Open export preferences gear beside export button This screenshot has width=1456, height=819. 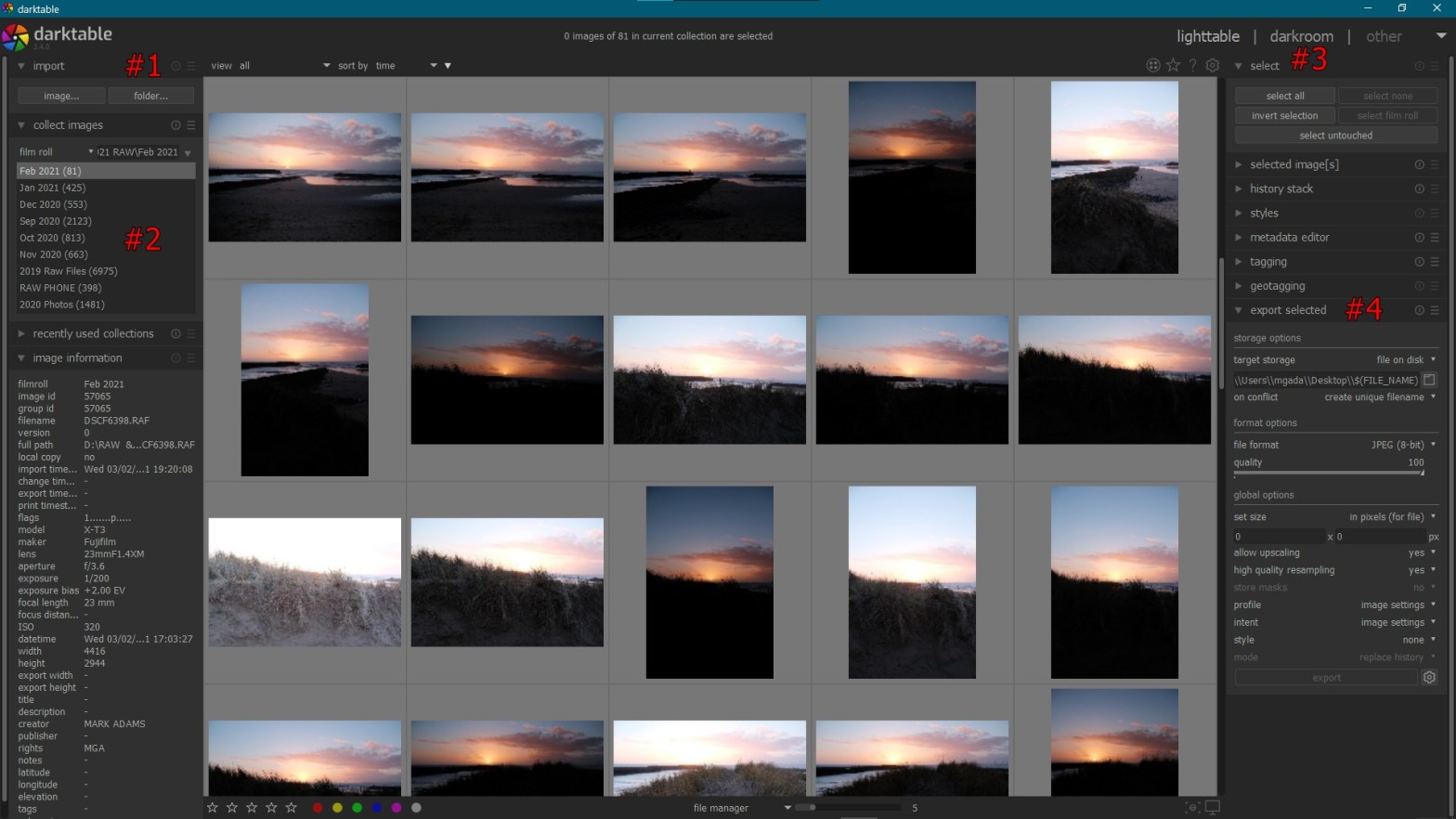[1429, 678]
